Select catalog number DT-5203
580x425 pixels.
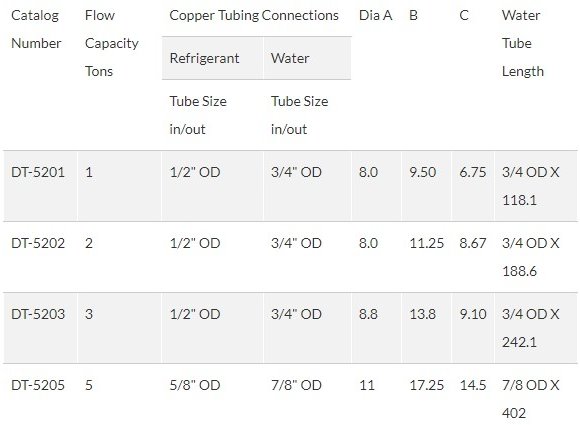tap(38, 314)
